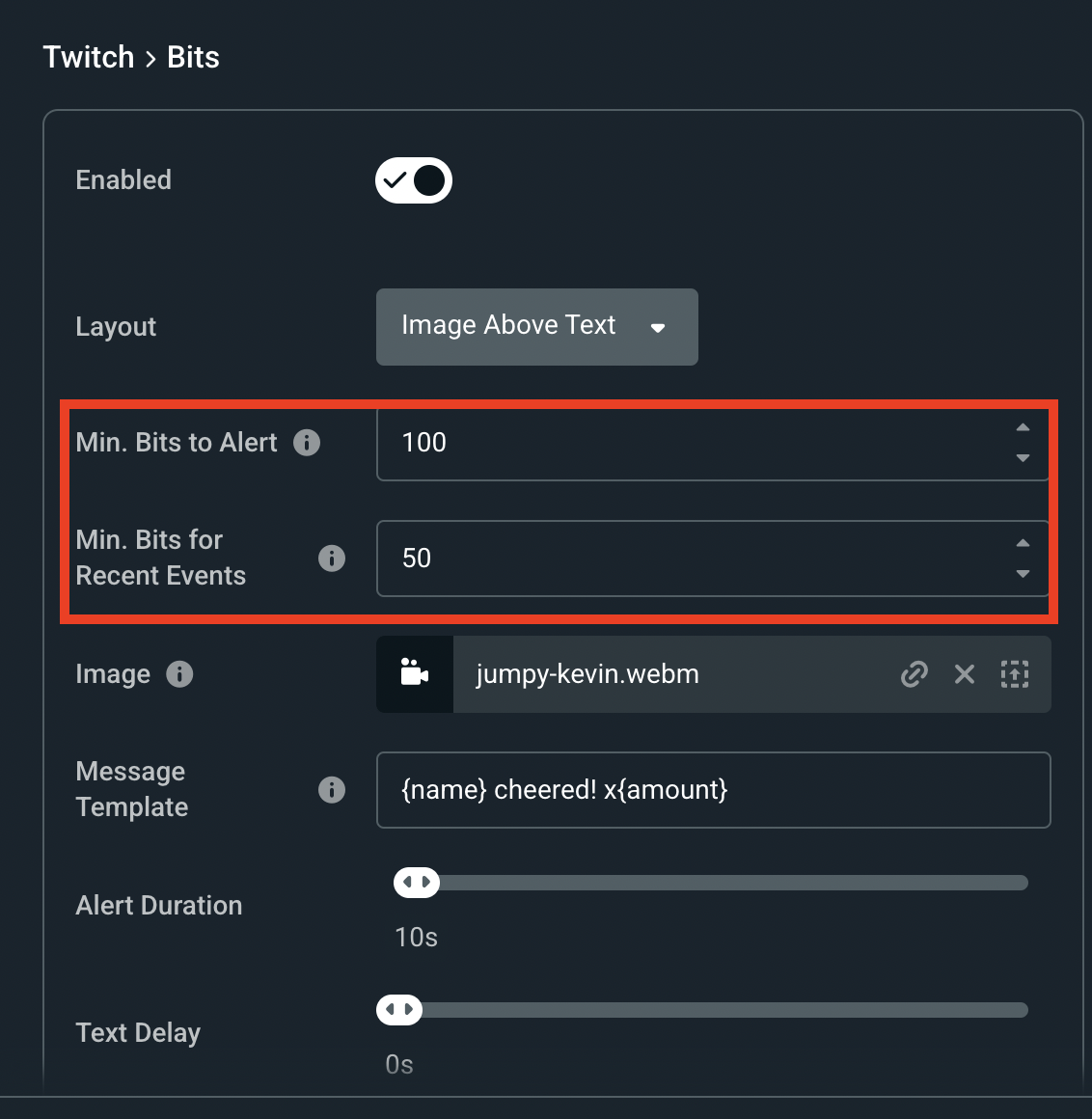Click info icon beside Min. Bits to Alert

307,443
